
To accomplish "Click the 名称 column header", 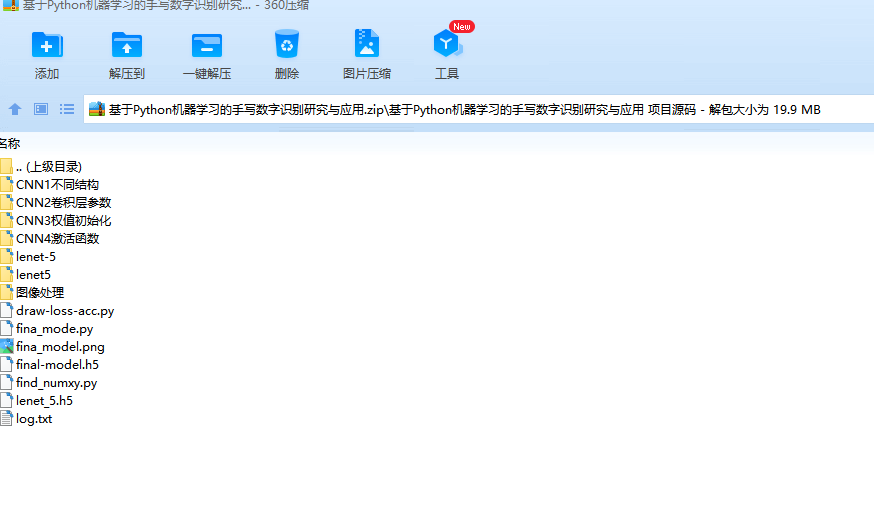I will pyautogui.click(x=9, y=144).
